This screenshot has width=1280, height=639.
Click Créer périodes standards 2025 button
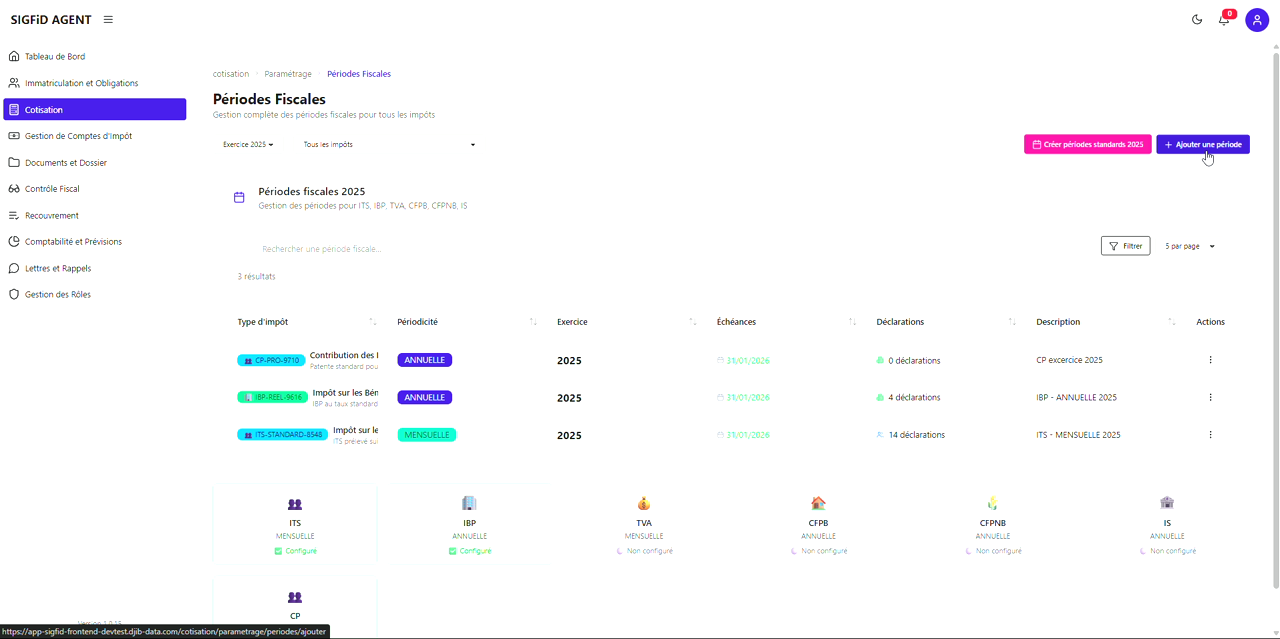click(x=1087, y=145)
